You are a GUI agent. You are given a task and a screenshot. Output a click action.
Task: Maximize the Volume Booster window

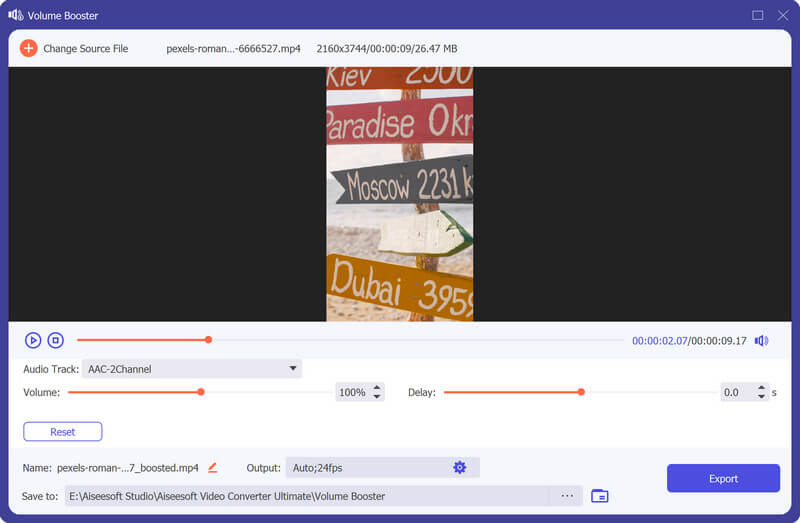[x=758, y=15]
